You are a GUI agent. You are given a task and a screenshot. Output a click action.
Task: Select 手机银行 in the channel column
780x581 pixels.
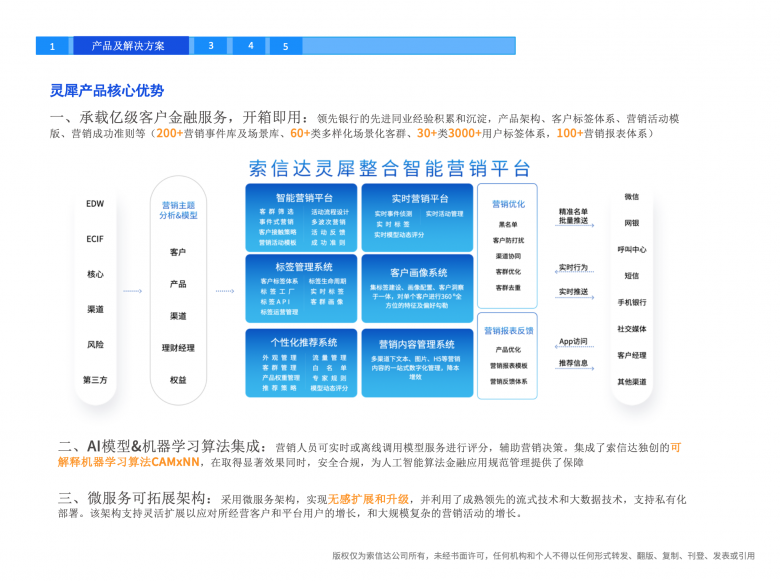click(x=632, y=302)
